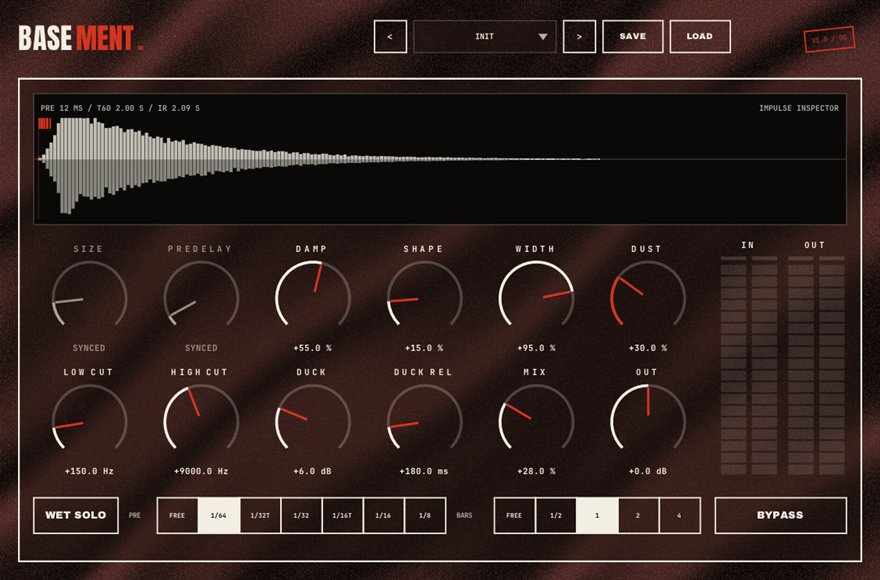This screenshot has width=880, height=580.
Task: Click the +150.0 Hz low cut value
Action: [x=89, y=471]
